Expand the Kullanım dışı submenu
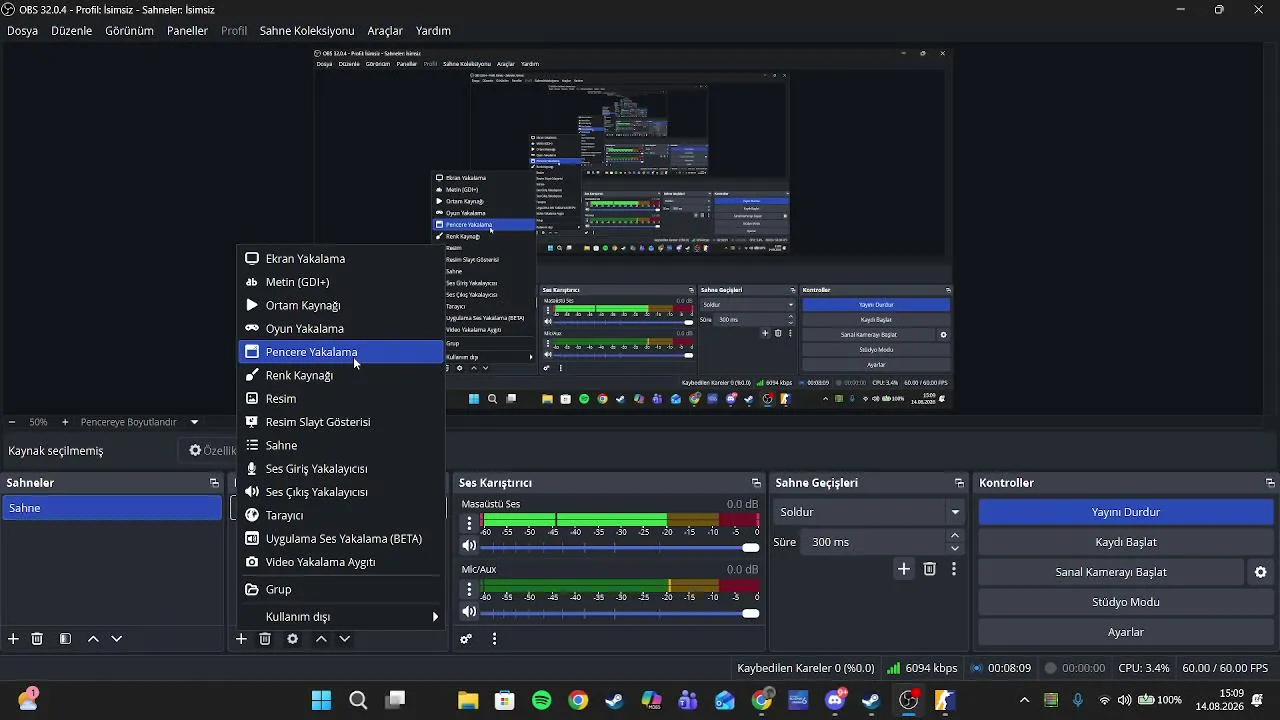 pos(340,617)
